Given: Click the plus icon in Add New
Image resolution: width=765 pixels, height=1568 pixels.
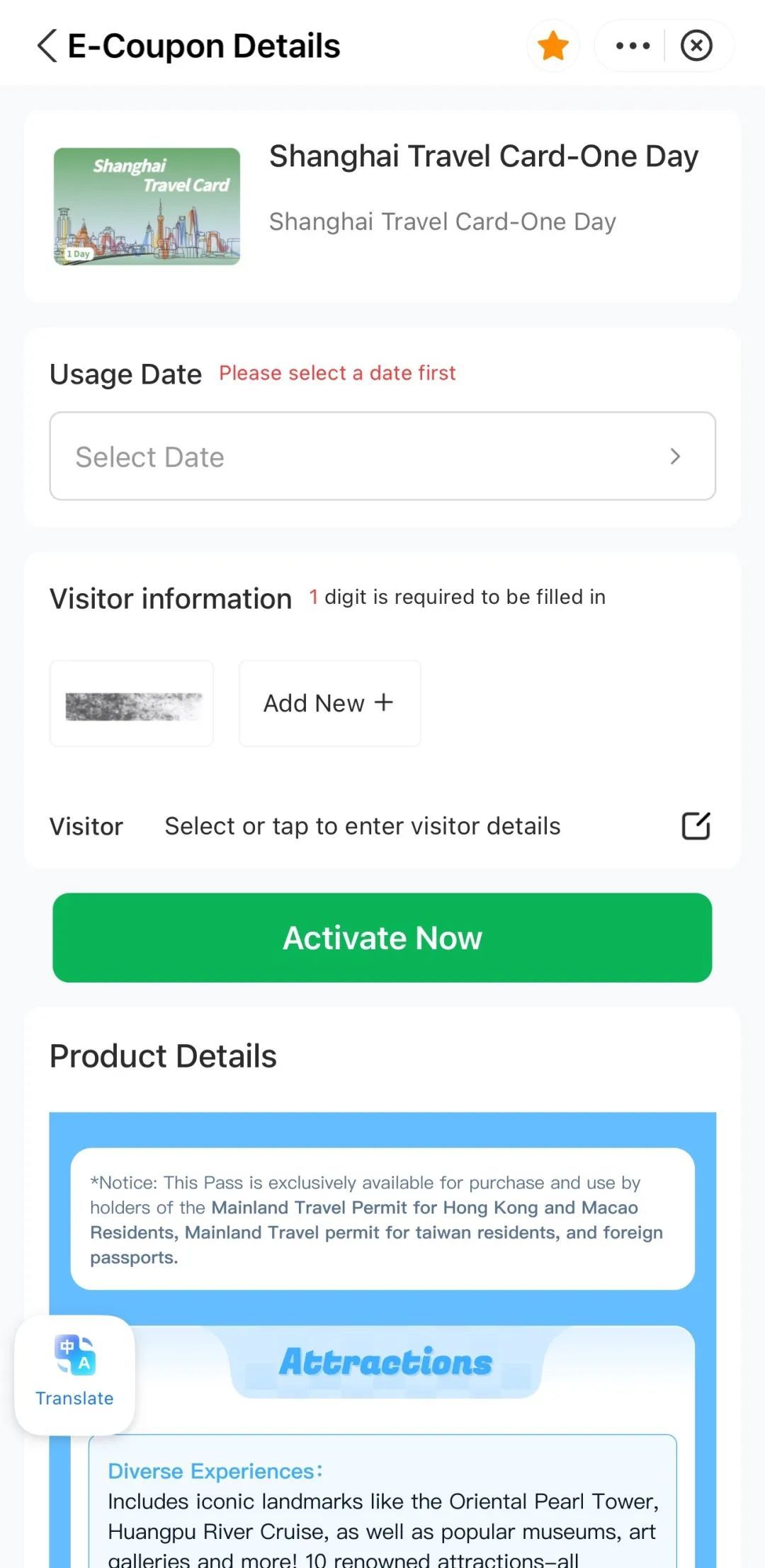Looking at the screenshot, I should point(384,702).
